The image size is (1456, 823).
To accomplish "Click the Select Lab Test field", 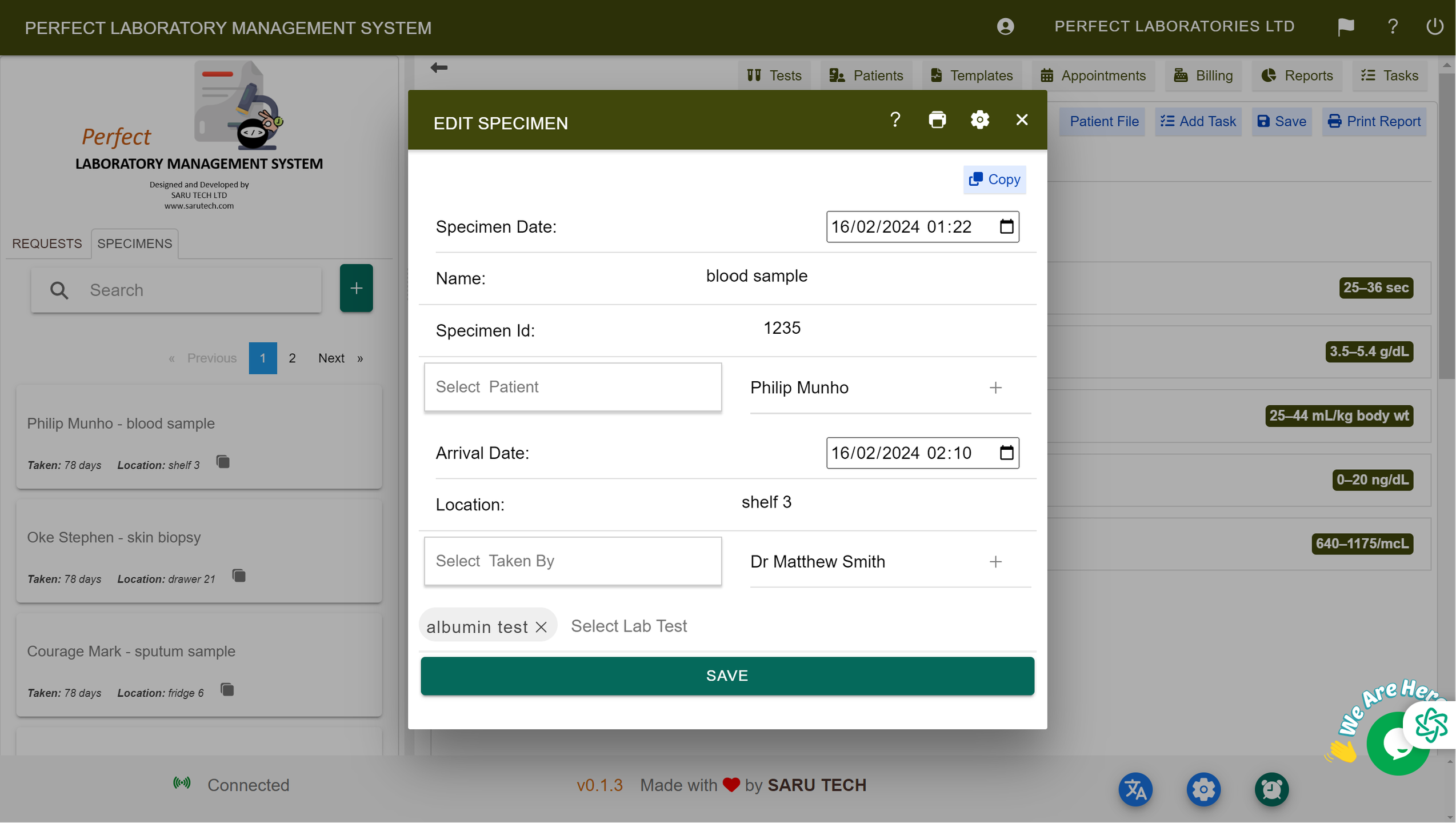I will point(629,626).
